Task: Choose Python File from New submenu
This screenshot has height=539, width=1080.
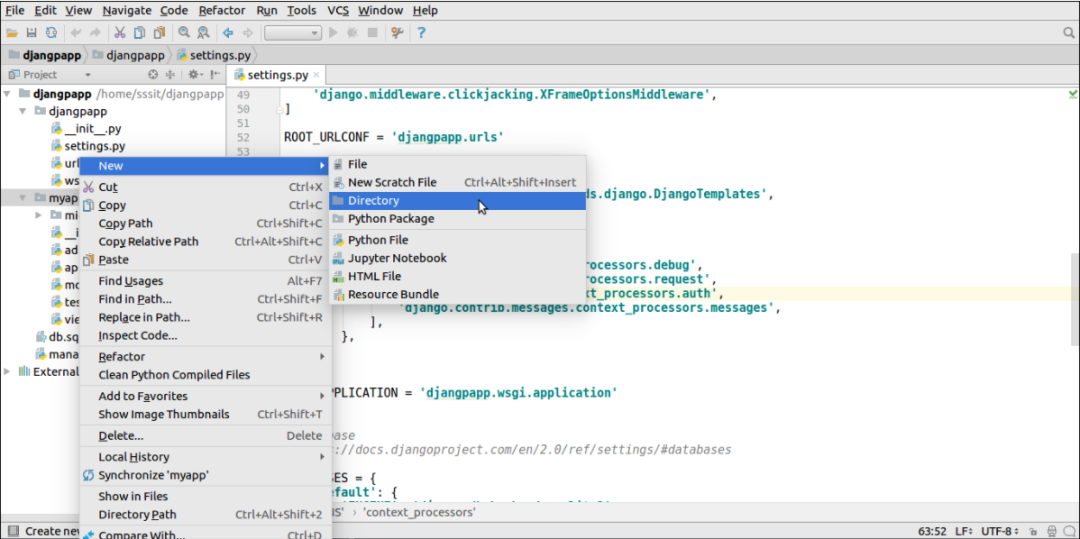Action: coord(457,240)
